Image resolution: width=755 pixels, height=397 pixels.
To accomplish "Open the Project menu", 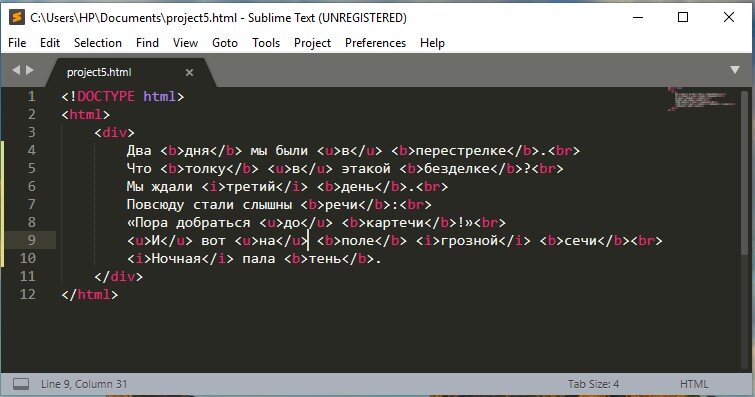I will (x=312, y=43).
